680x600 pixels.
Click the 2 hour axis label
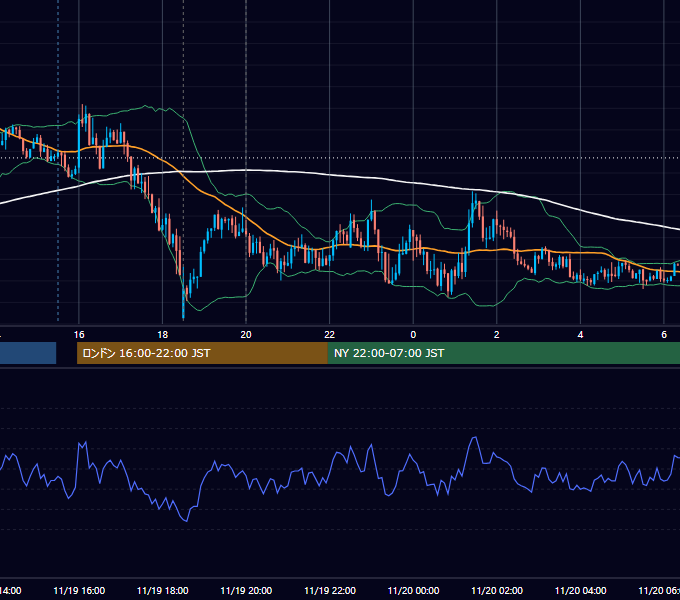497,335
